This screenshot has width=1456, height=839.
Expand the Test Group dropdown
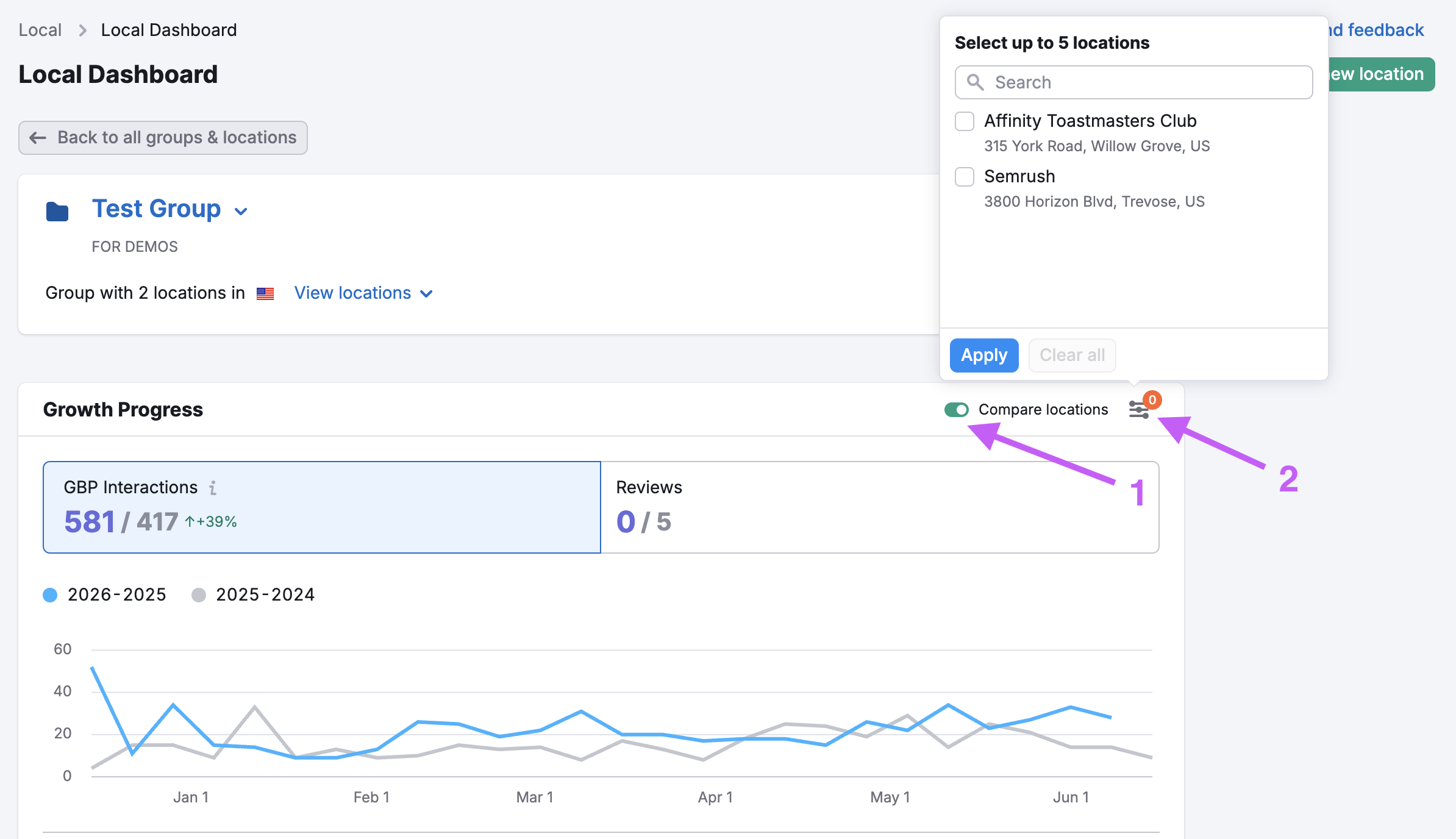[x=241, y=211]
